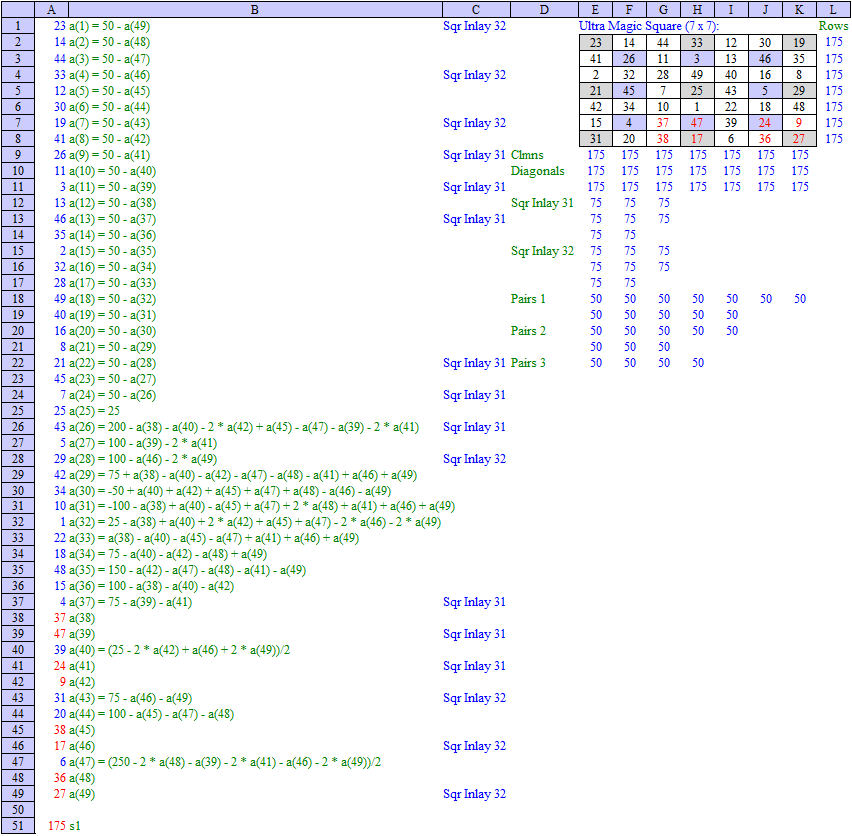Click the green 'Rows' label
The width and height of the screenshot is (852, 836).
(834, 26)
